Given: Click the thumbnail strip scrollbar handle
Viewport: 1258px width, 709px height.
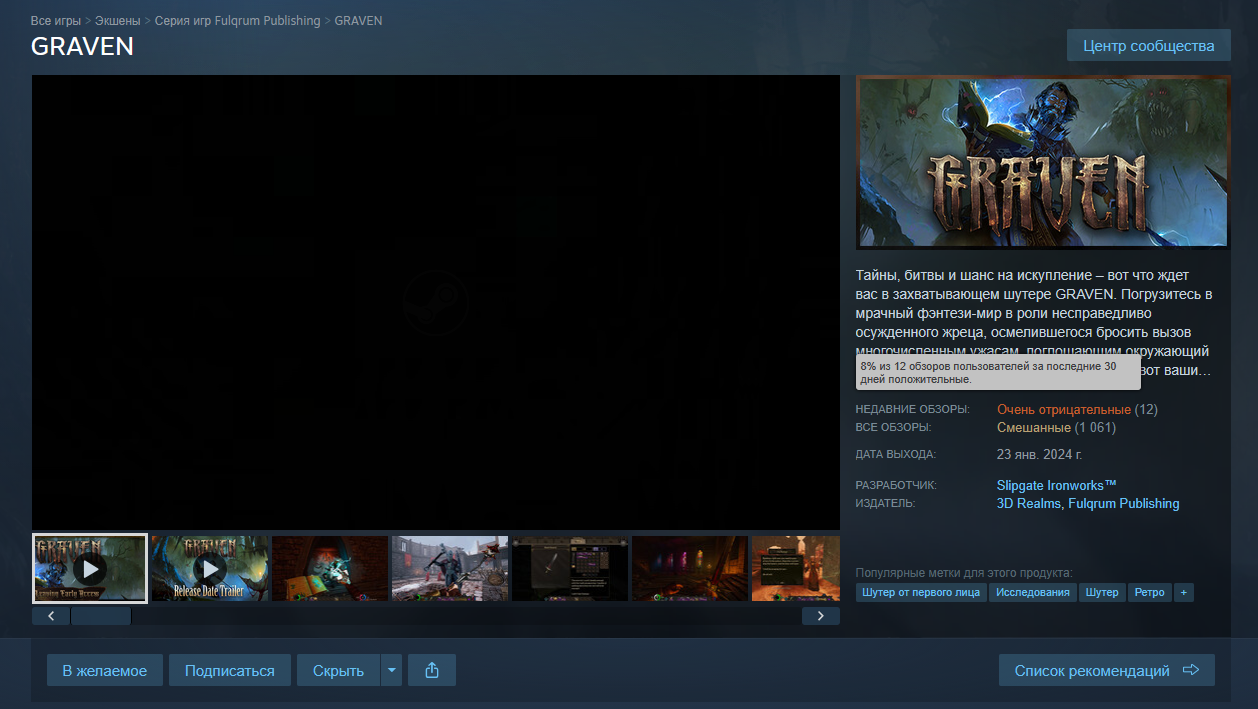Looking at the screenshot, I should pos(101,615).
